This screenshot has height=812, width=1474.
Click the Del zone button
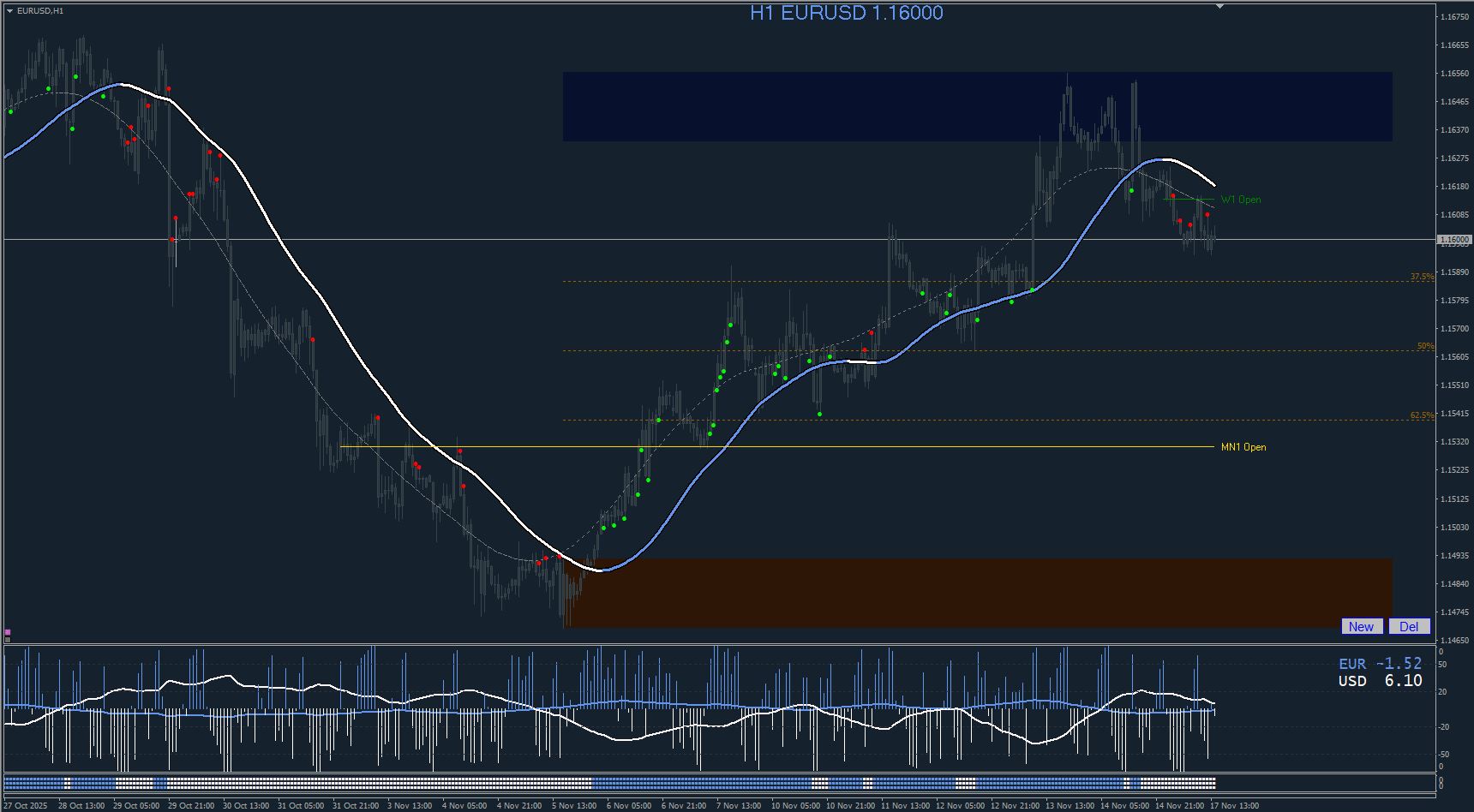click(x=1409, y=626)
